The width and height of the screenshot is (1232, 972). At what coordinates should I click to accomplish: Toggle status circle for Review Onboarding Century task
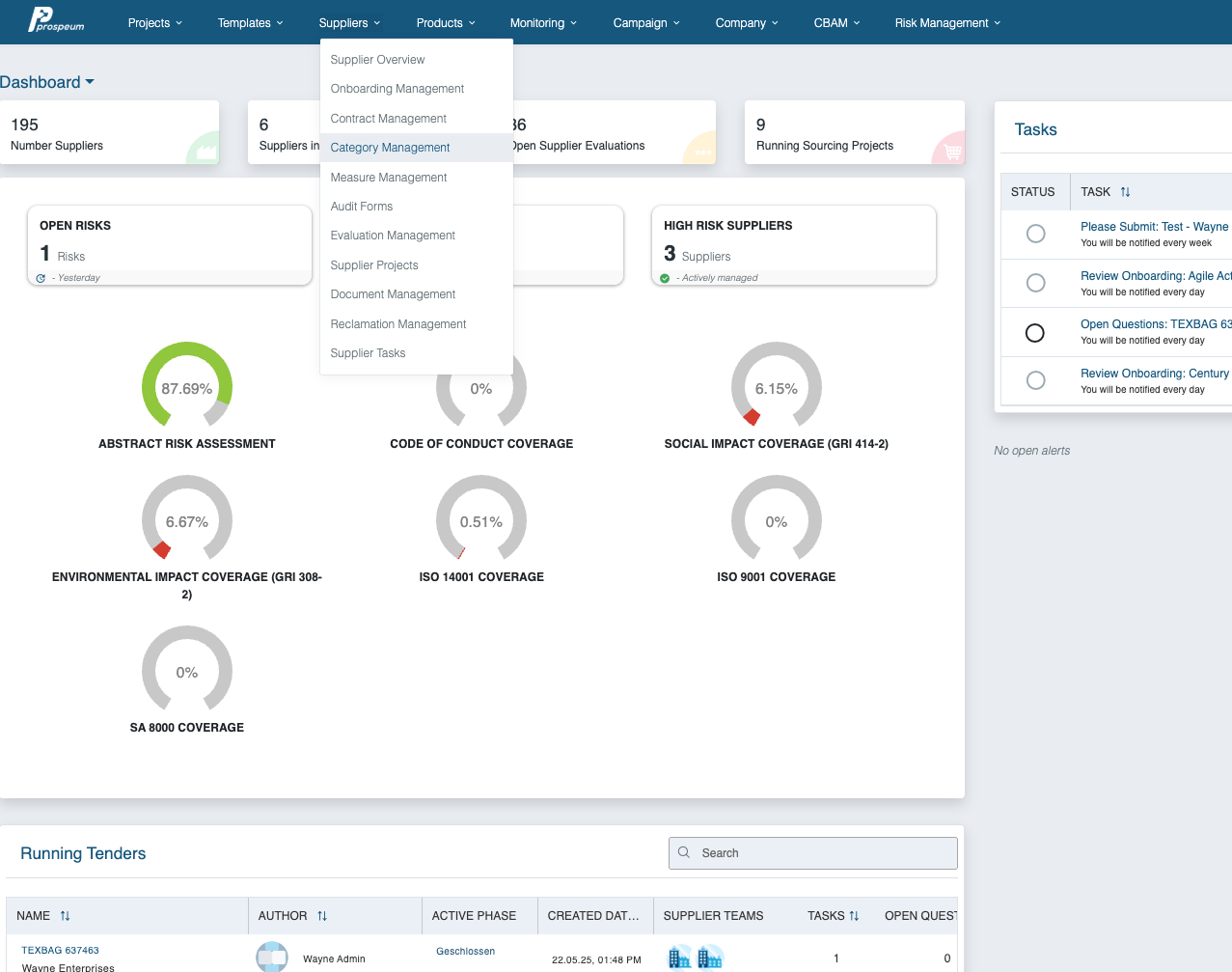1035,380
